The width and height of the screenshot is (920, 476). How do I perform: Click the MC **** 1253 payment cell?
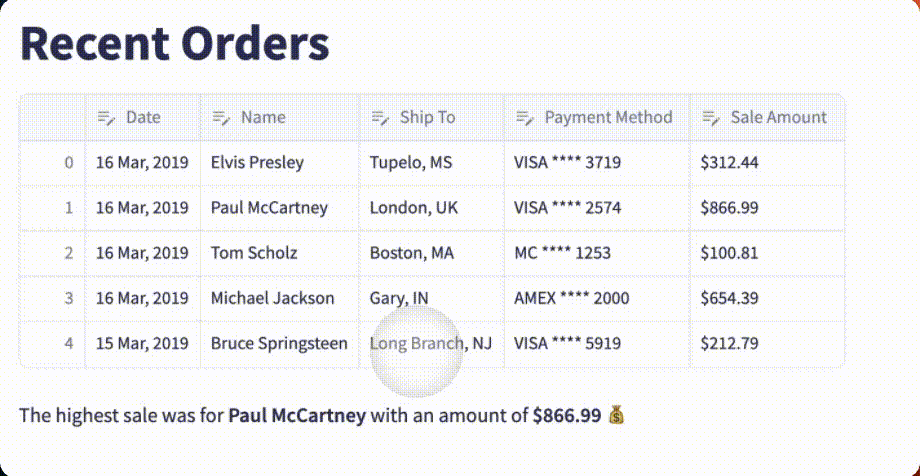[x=597, y=253]
